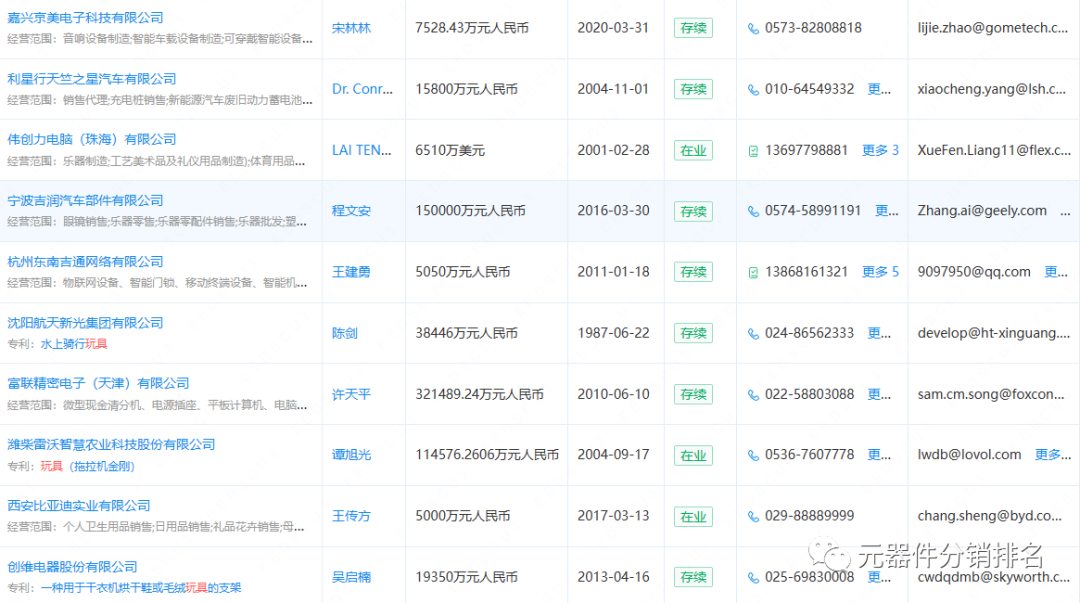Open company 潍柴雷沃智慧农业科技股份有限公司
1080x603 pixels.
click(x=112, y=444)
